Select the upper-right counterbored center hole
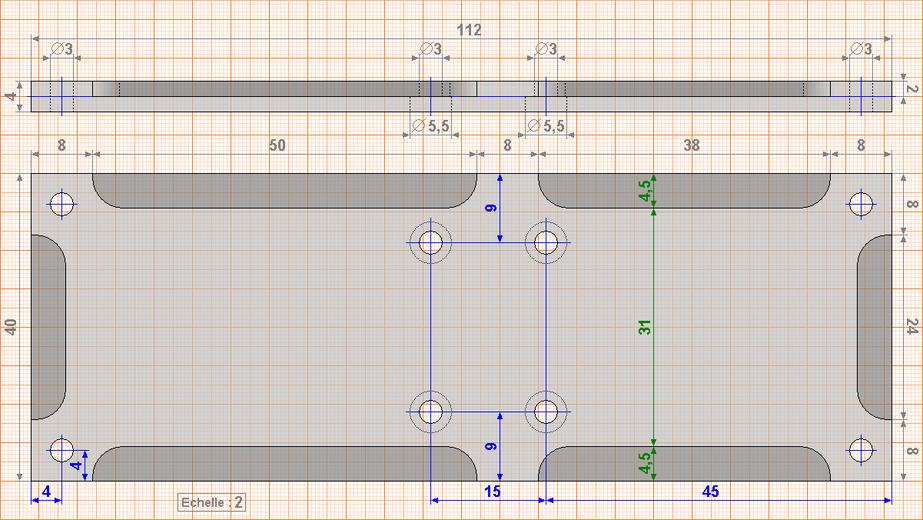This screenshot has height=520, width=923. pos(546,242)
